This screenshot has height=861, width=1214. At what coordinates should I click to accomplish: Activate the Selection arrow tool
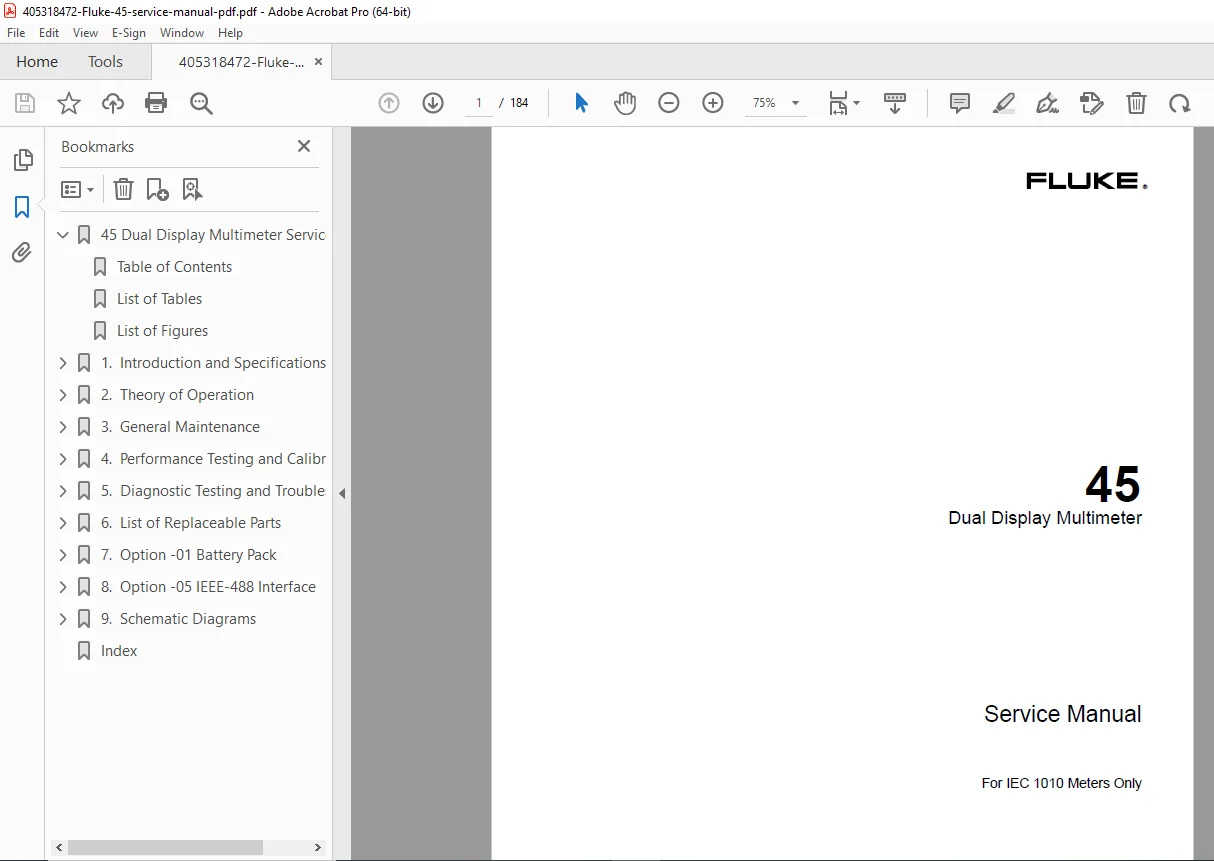point(581,103)
